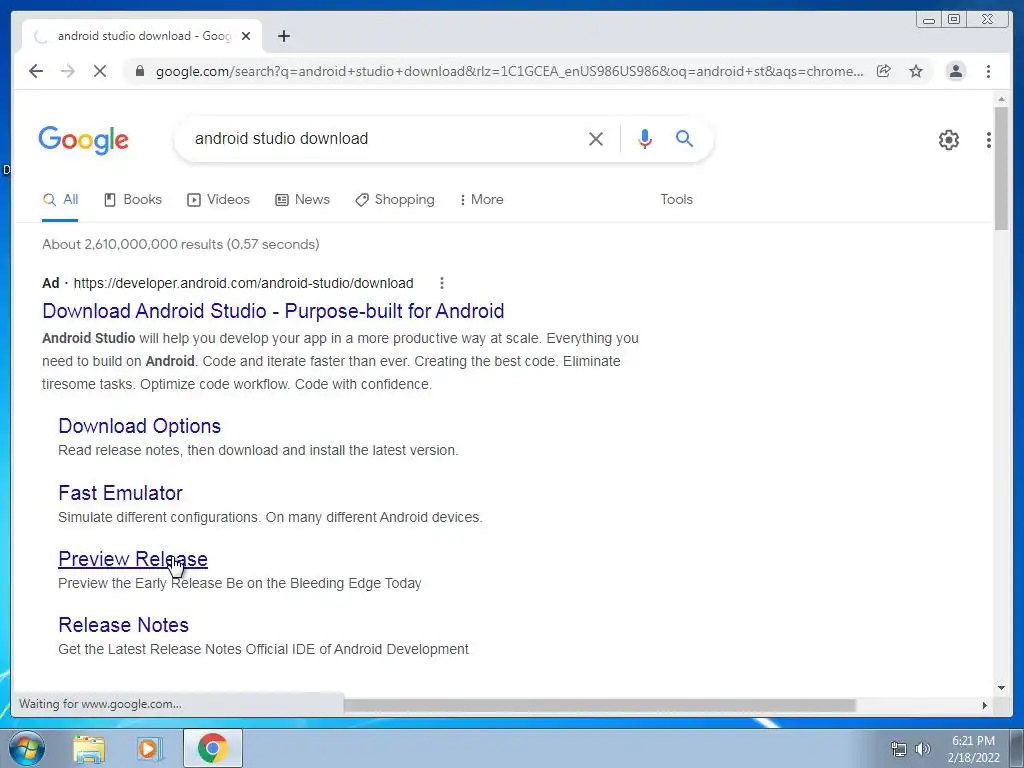Launch Windows Media Player from taskbar

(x=150, y=749)
